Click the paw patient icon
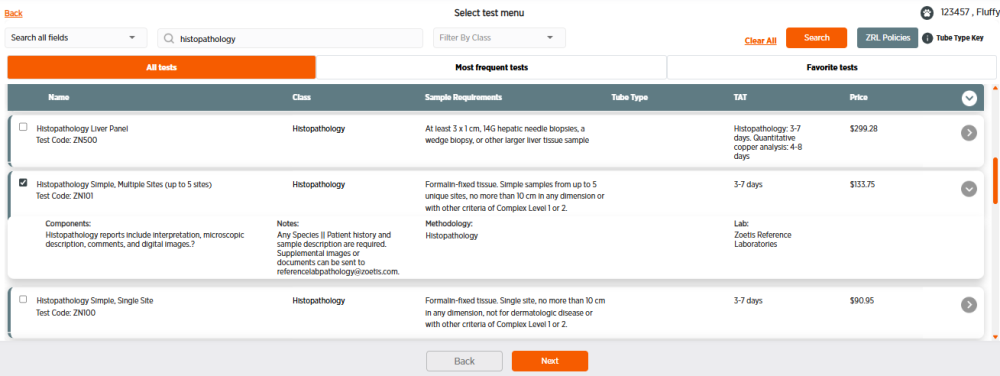This screenshot has width=1000, height=376. (927, 13)
